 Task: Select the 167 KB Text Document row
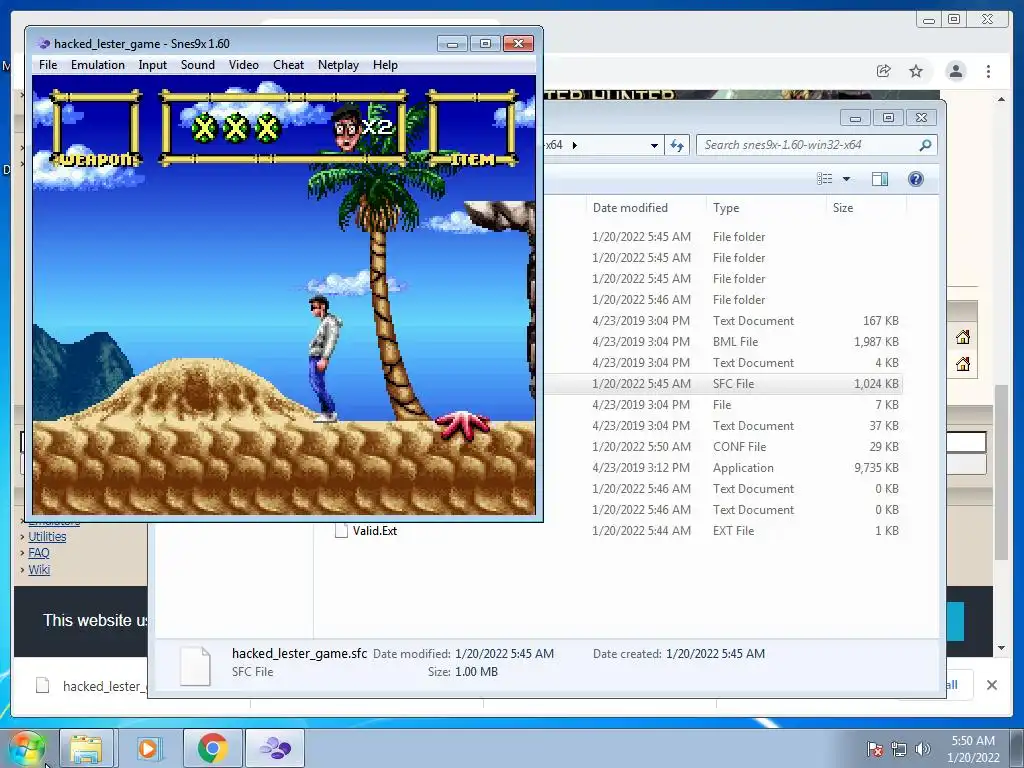coord(723,321)
